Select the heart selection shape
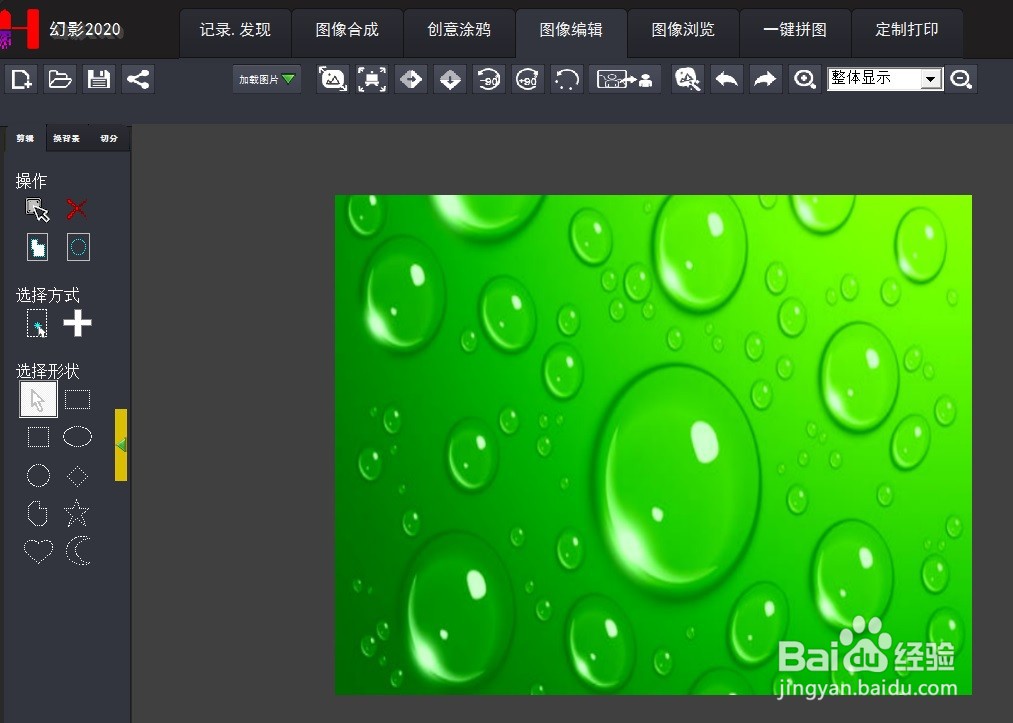The image size is (1013, 723). (x=38, y=551)
